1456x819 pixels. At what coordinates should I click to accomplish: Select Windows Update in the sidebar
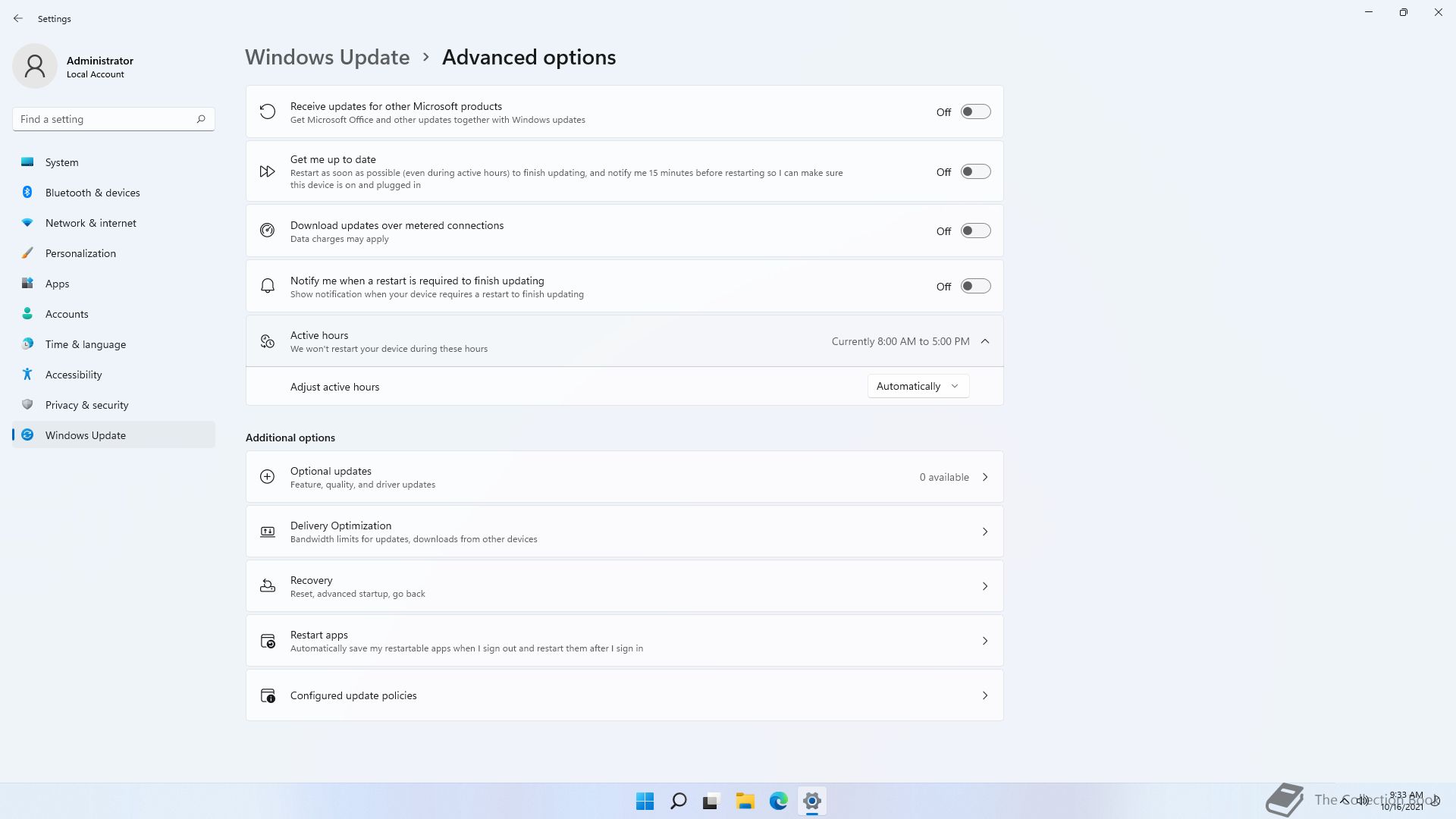tap(114, 435)
